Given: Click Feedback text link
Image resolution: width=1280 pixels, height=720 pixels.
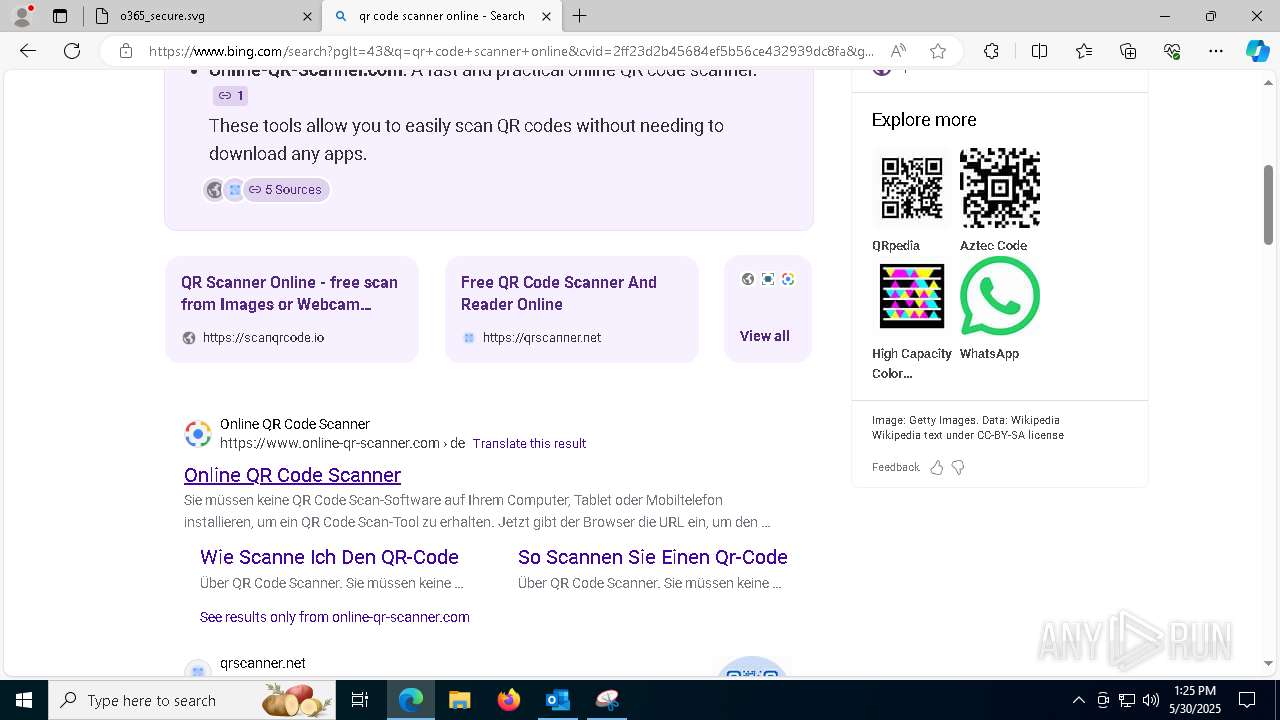Looking at the screenshot, I should point(895,467).
